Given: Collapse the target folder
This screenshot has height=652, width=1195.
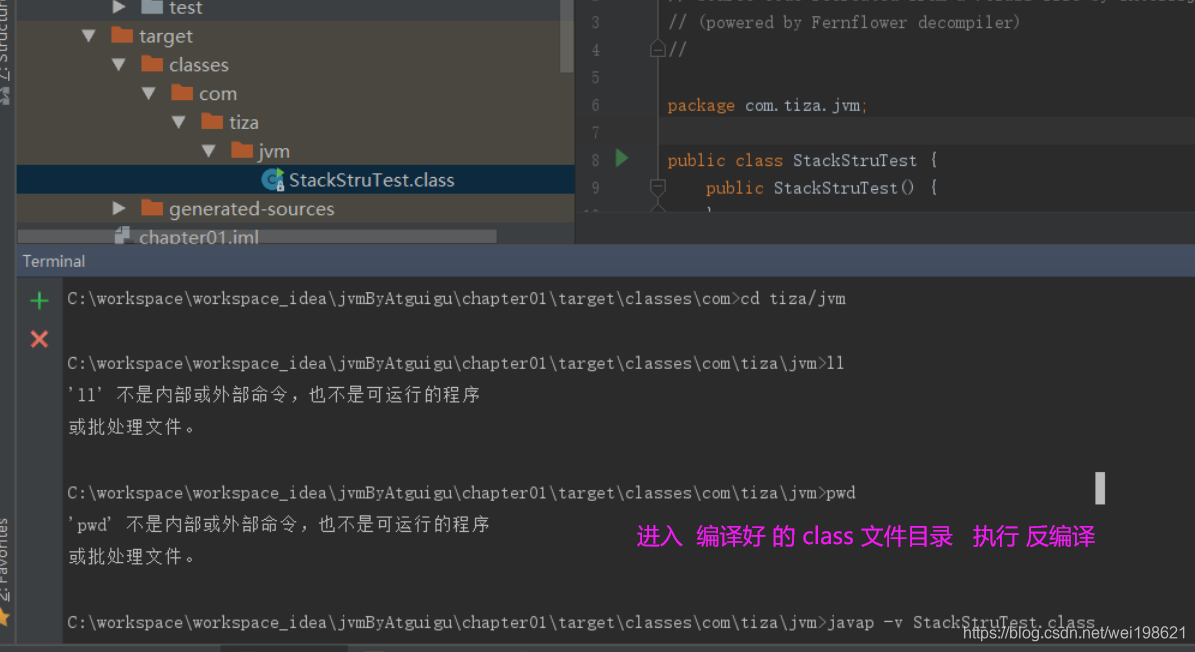Looking at the screenshot, I should tap(89, 36).
